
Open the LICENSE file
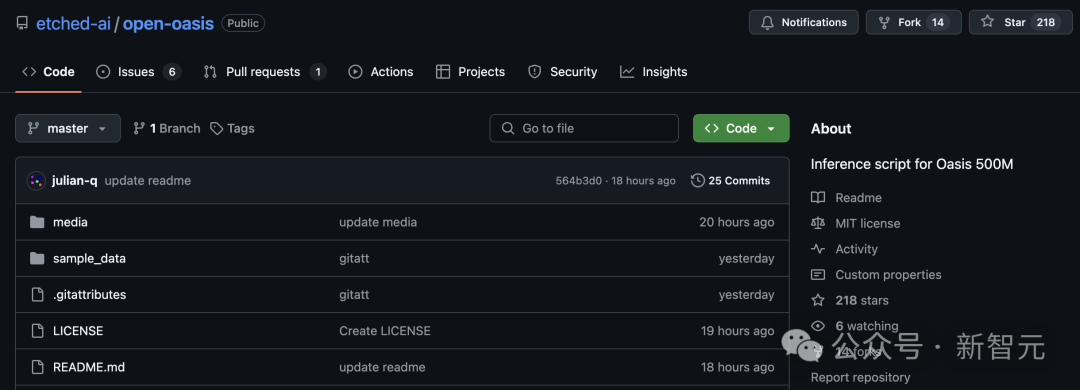point(78,331)
